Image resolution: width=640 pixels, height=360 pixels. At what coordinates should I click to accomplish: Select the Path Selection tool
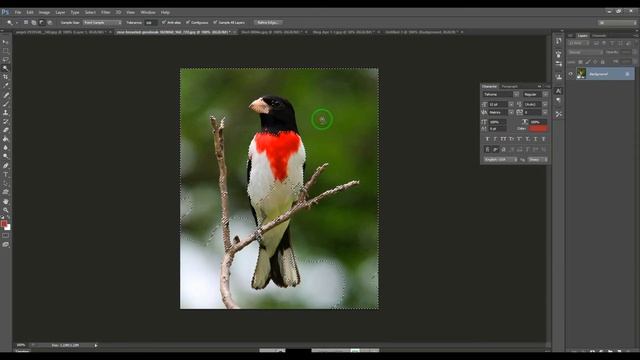(x=5, y=183)
